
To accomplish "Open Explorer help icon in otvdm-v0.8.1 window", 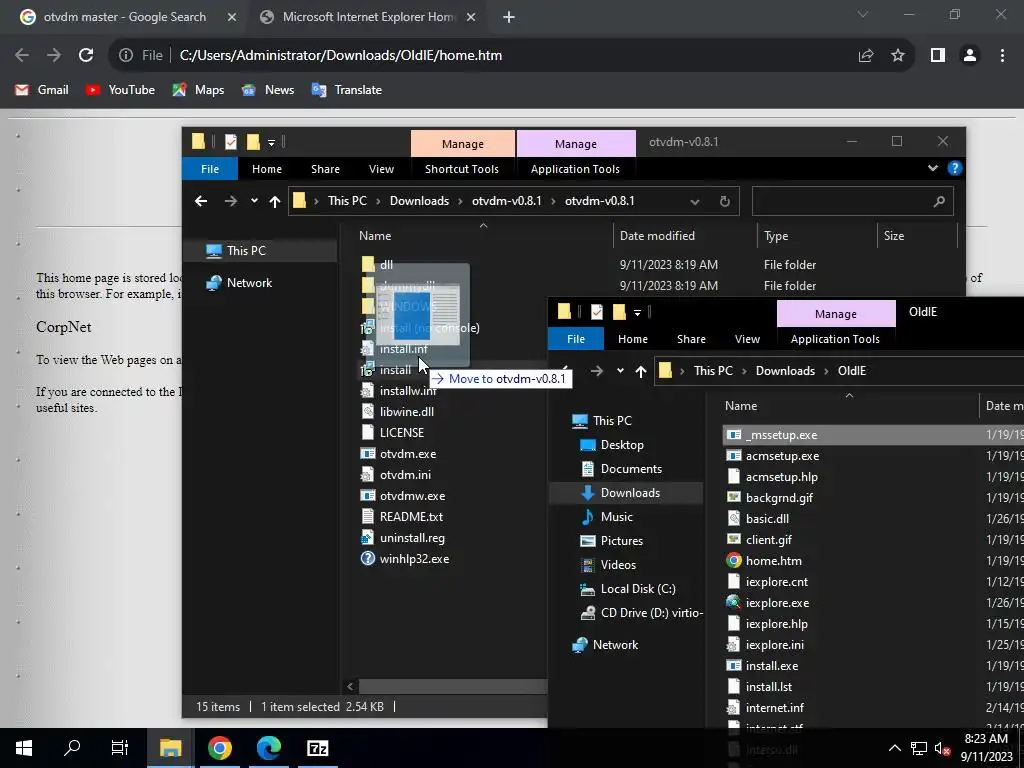I will (x=954, y=168).
